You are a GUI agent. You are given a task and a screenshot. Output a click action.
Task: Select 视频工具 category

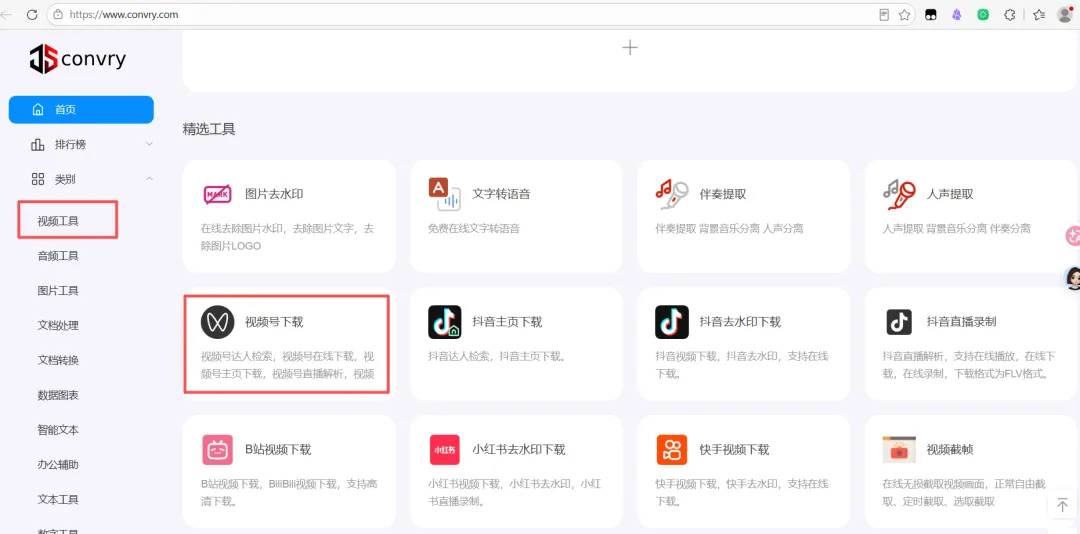(x=58, y=221)
